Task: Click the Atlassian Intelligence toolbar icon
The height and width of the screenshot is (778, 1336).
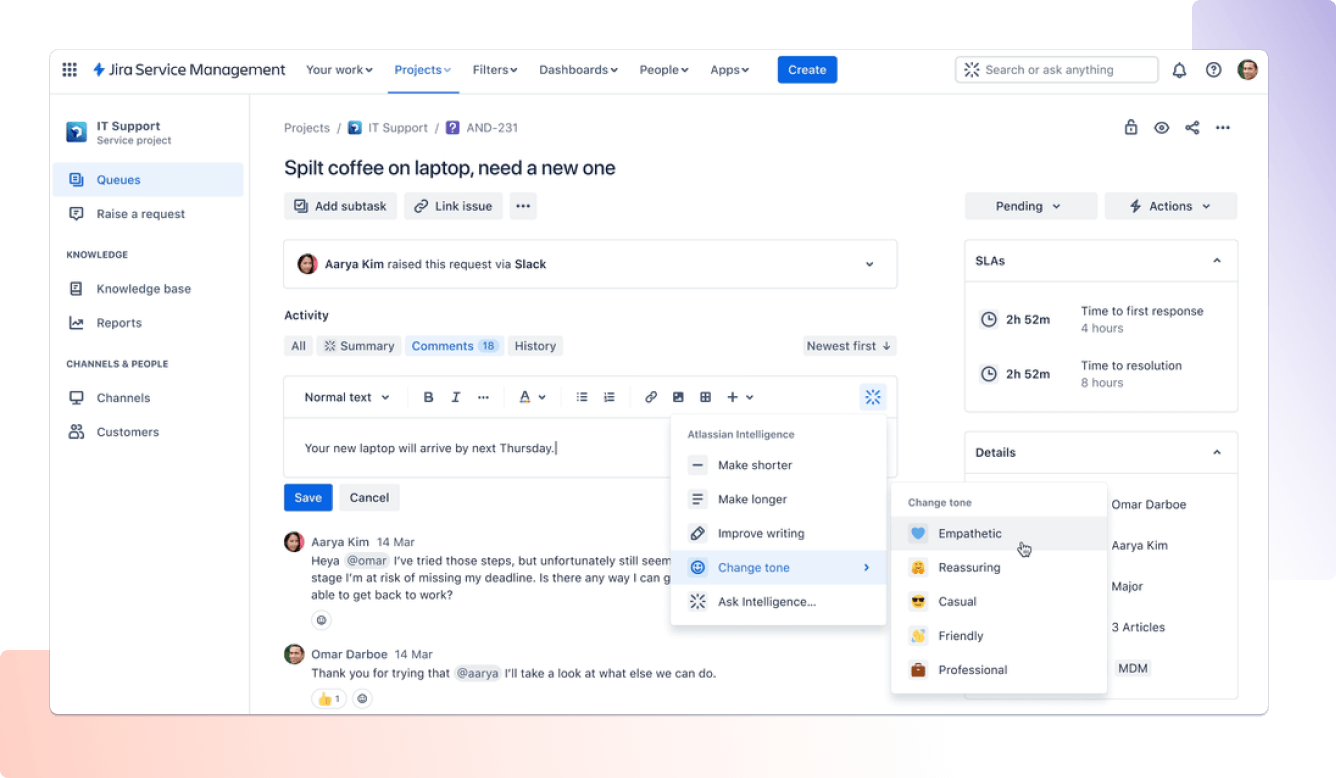Action: (x=872, y=397)
